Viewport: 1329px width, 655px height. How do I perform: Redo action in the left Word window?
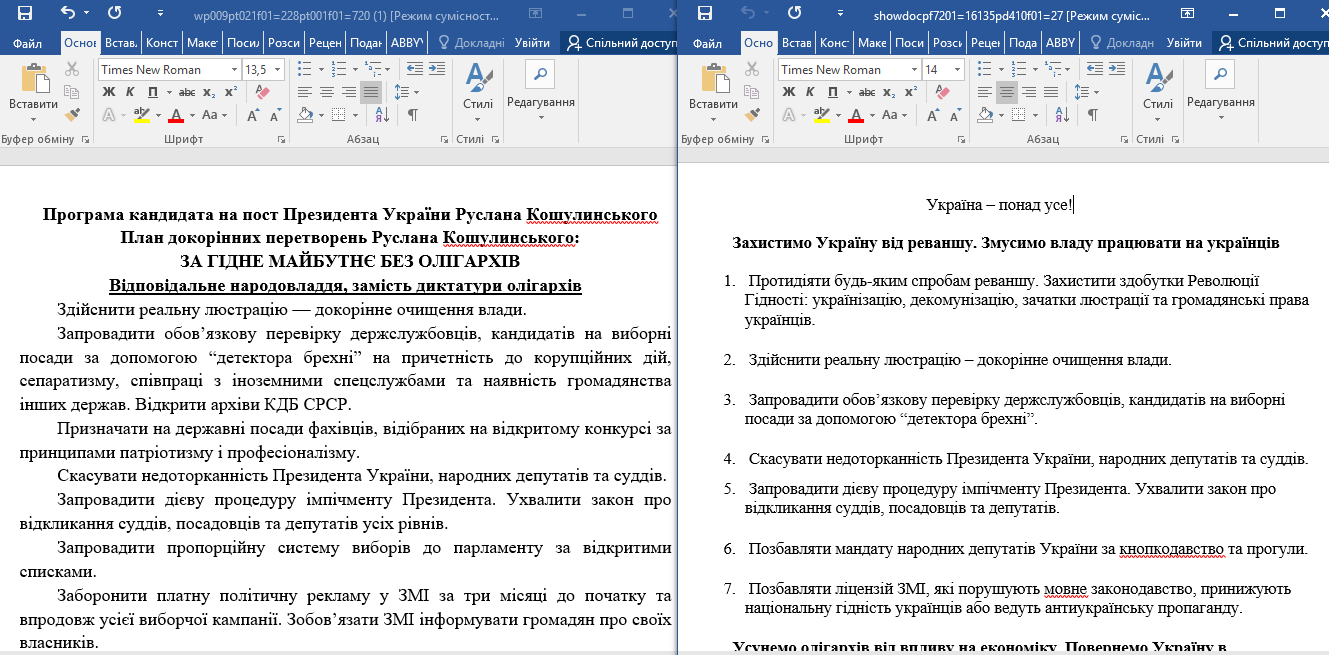115,13
